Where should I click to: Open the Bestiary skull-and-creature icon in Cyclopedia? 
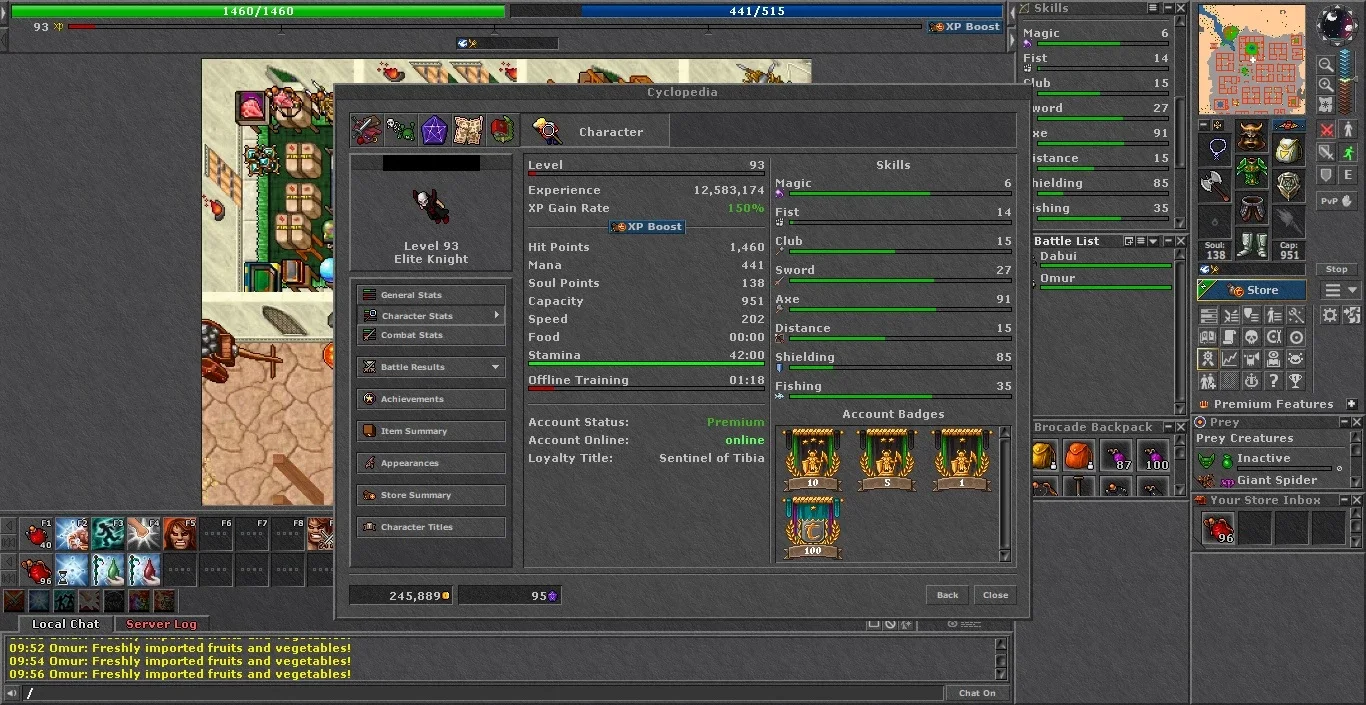click(401, 131)
